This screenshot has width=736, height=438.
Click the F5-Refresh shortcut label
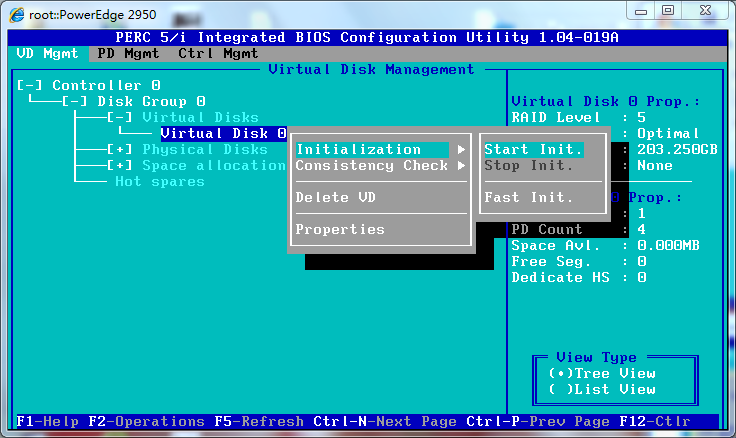pyautogui.click(x=259, y=421)
